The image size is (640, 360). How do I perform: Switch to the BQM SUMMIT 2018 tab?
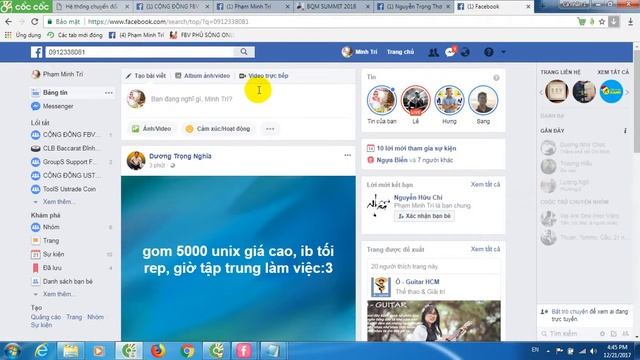[x=333, y=7]
